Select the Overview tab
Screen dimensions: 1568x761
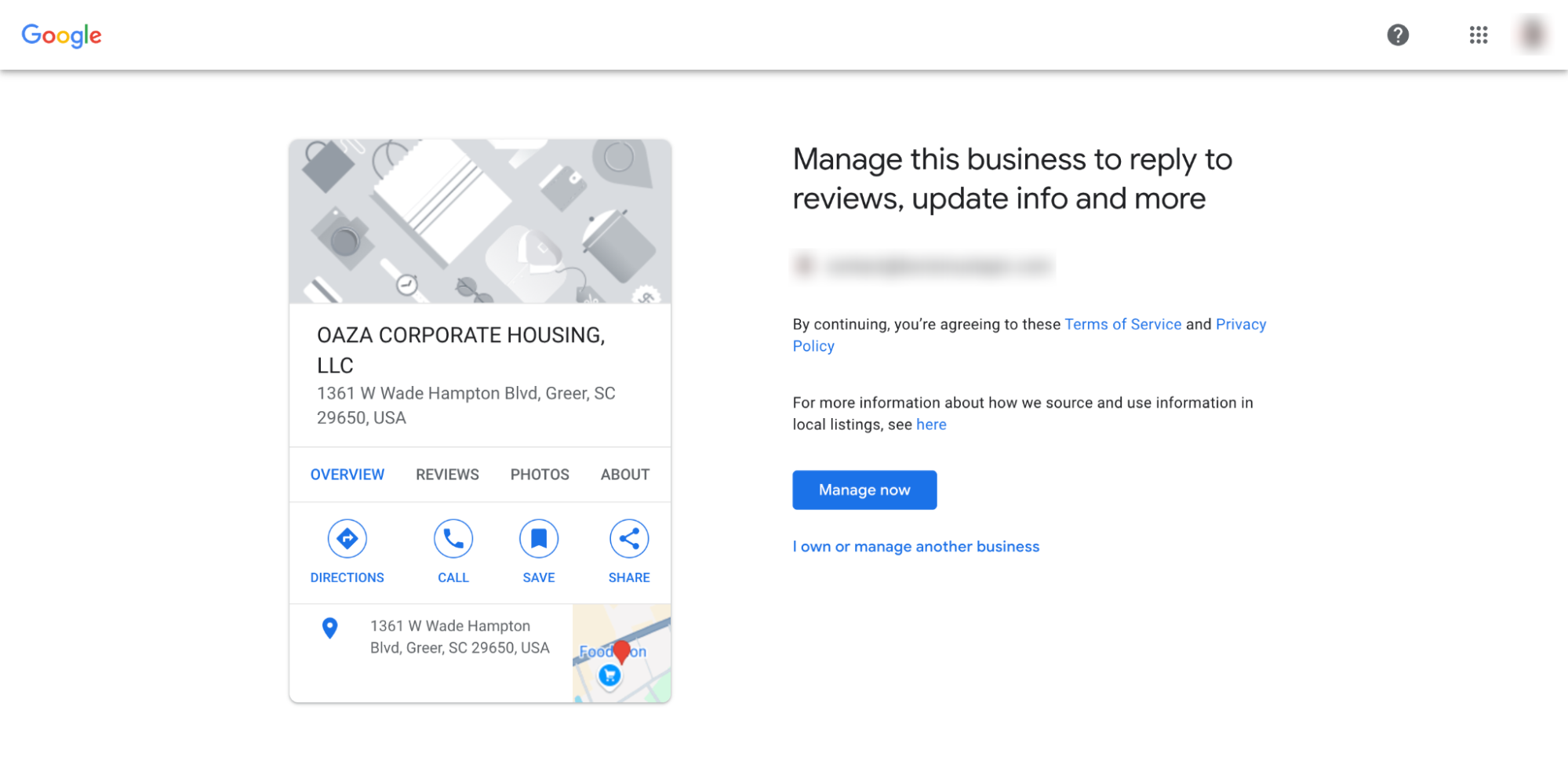click(347, 474)
